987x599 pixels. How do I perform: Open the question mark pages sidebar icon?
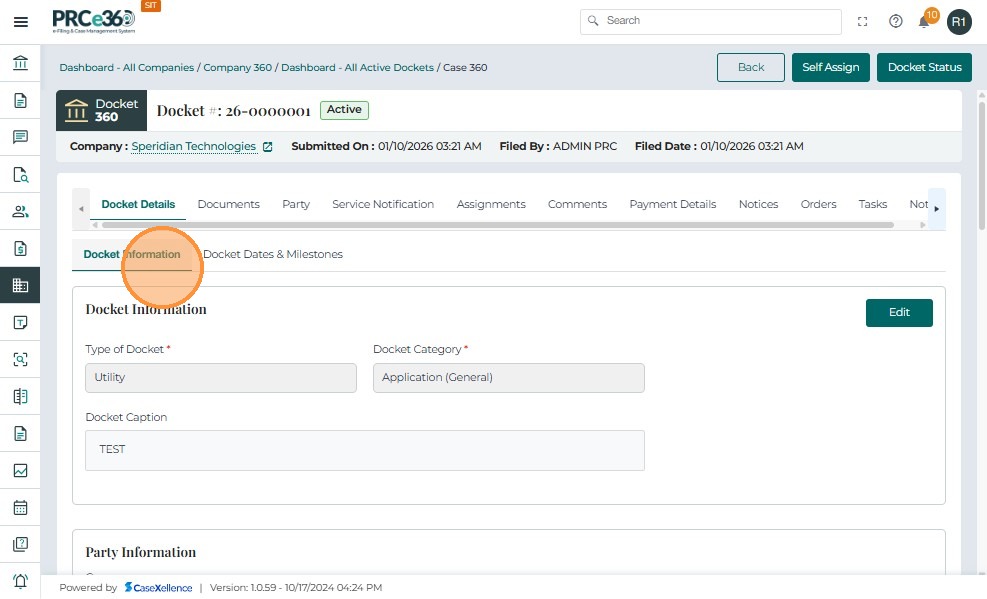[x=20, y=544]
